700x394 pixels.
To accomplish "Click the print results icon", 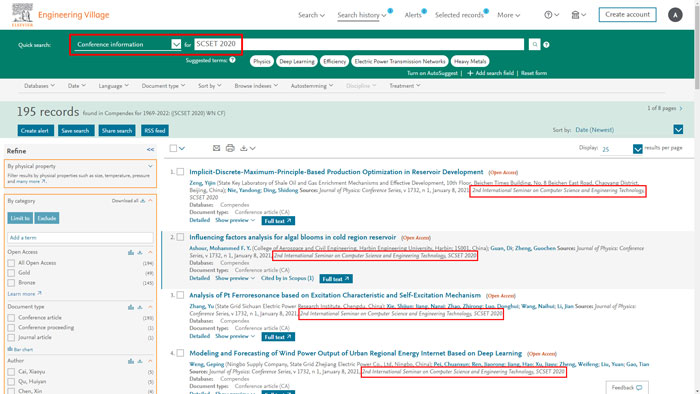I will 230,148.
